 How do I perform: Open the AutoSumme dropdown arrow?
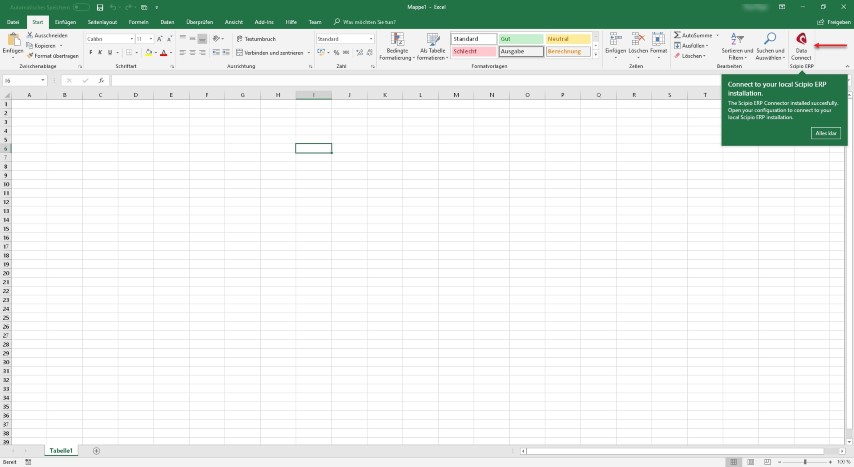pos(713,34)
